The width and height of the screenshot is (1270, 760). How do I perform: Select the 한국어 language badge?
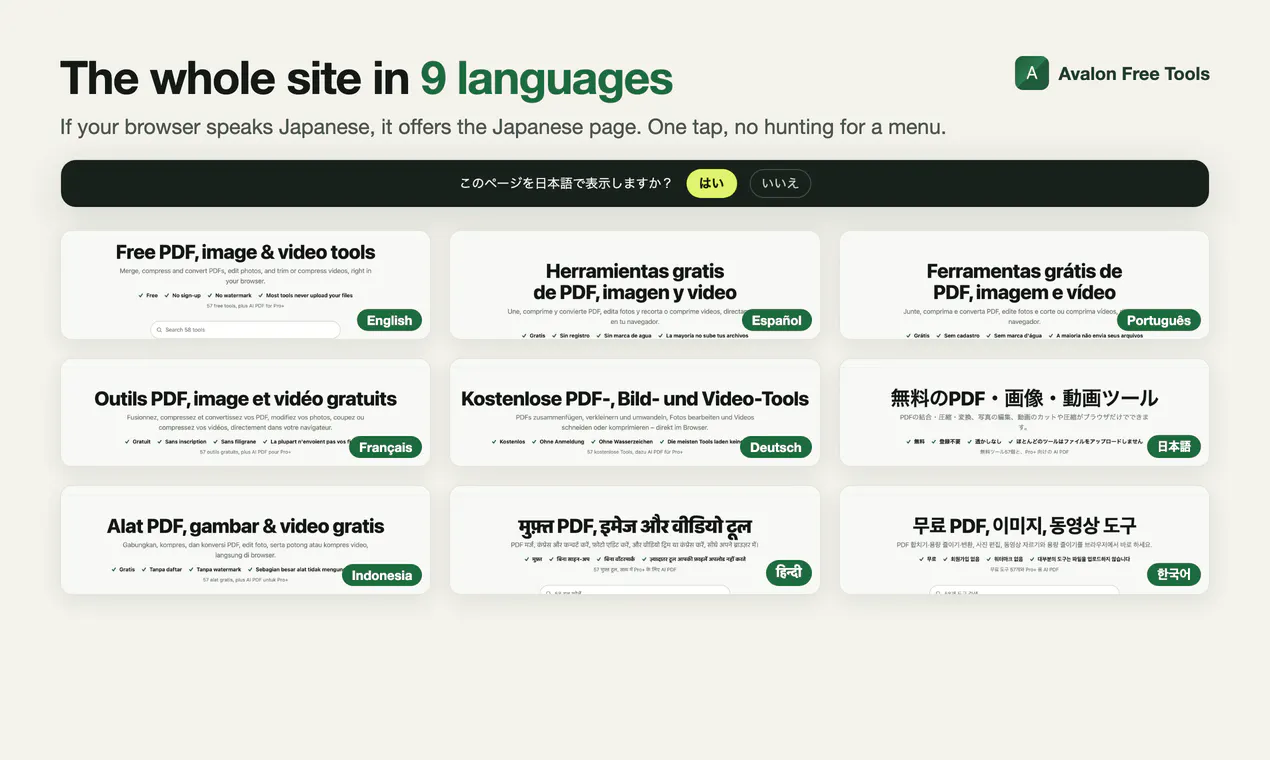(x=1174, y=575)
